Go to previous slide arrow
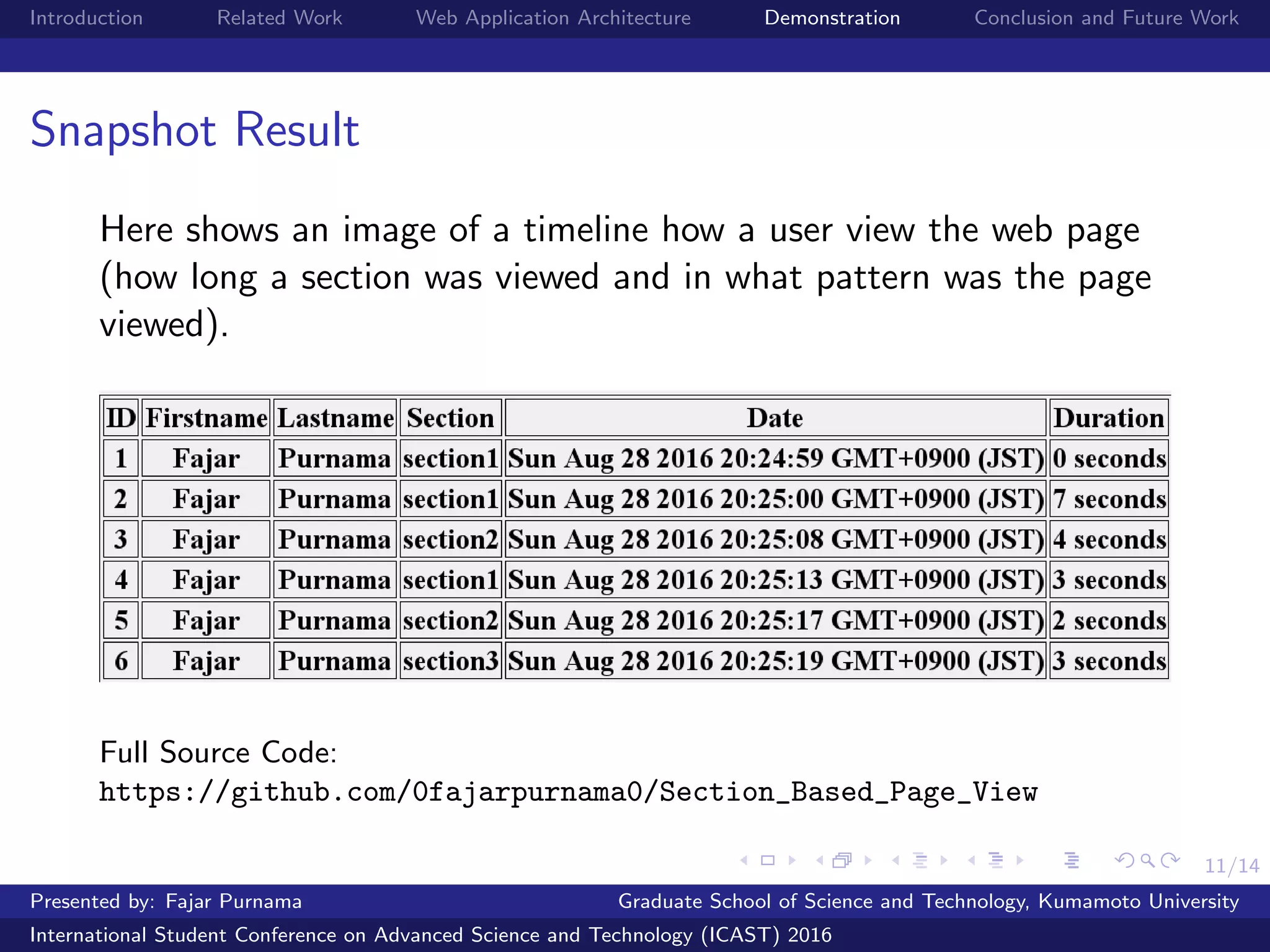 744,860
